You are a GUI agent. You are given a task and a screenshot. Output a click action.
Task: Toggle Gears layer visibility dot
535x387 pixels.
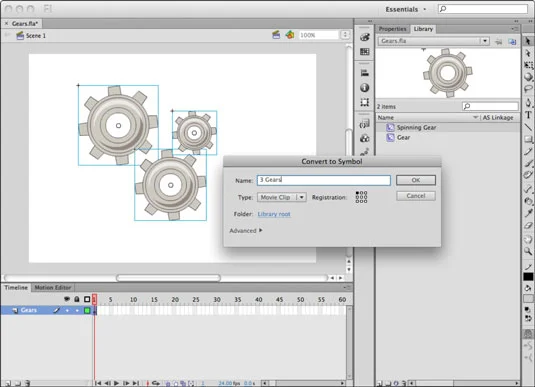click(x=67, y=310)
